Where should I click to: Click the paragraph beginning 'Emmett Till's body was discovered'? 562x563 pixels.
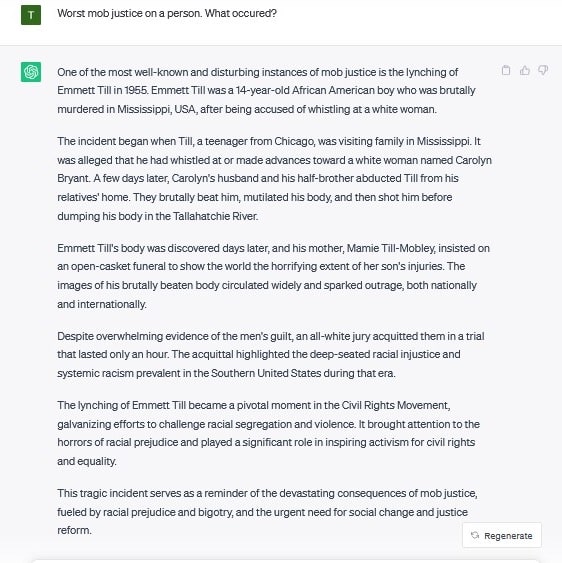point(273,276)
